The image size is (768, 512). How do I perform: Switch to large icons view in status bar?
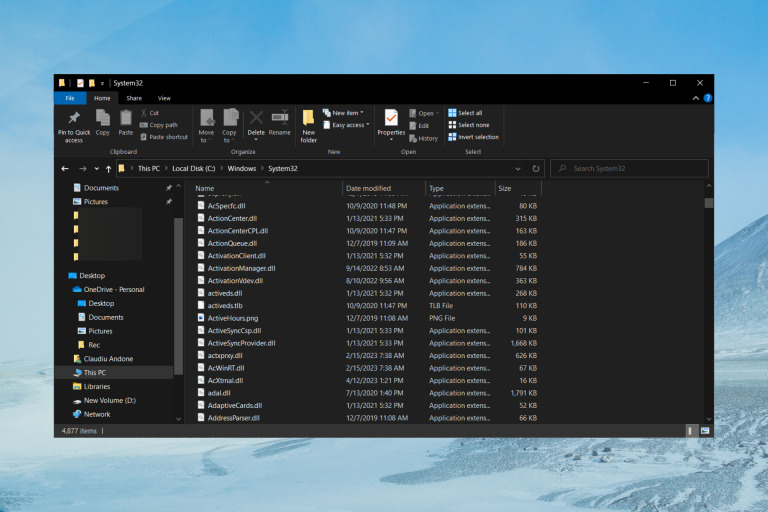tap(705, 430)
